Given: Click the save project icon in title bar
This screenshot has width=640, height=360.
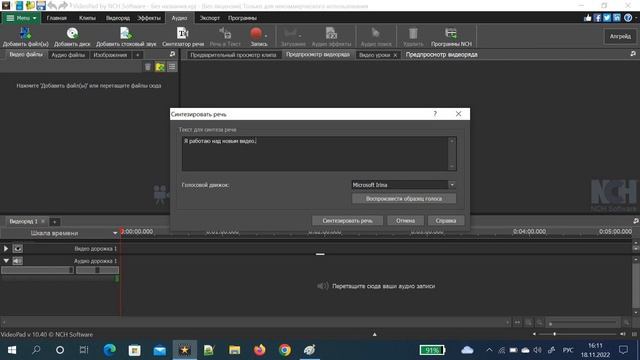Looking at the screenshot, I should pos(41,5).
